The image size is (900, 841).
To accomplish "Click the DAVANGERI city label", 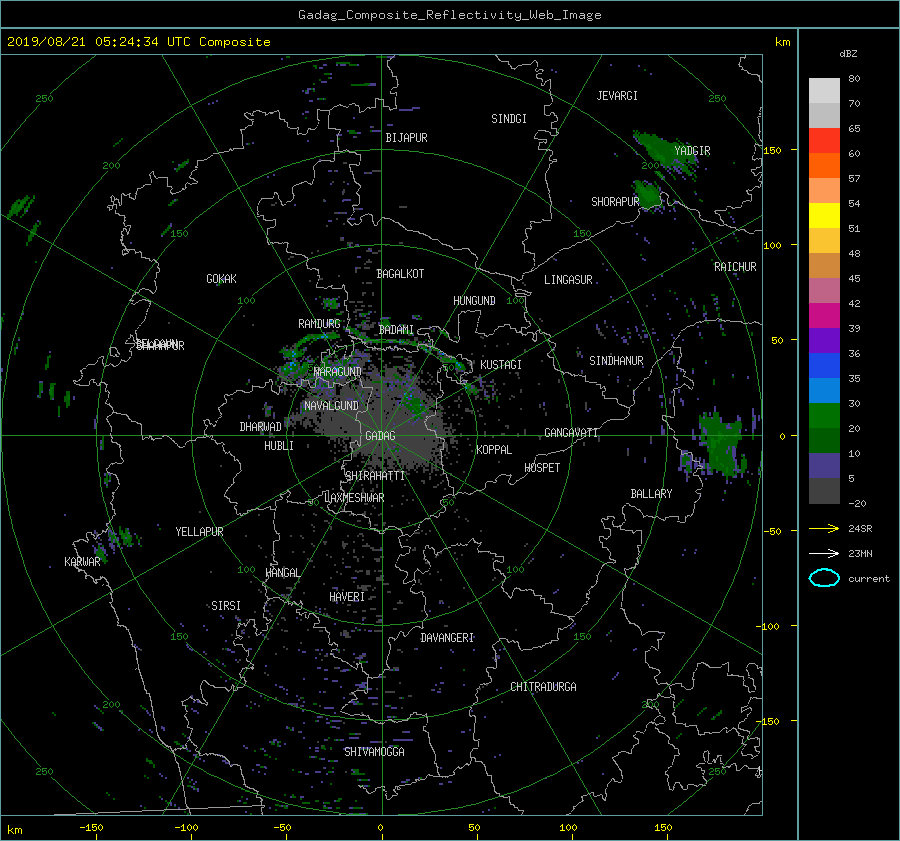I will point(447,638).
